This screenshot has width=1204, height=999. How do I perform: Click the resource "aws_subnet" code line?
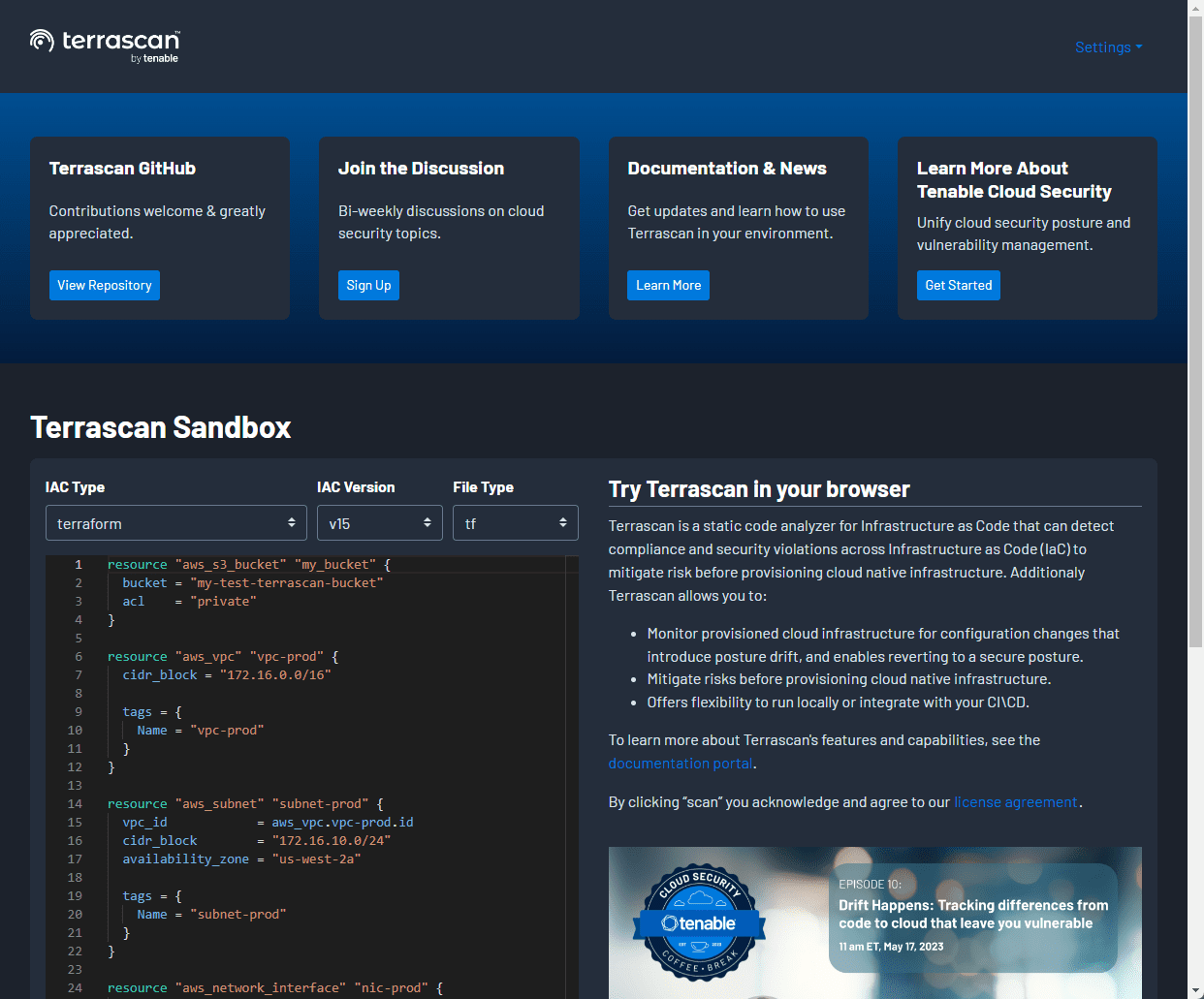(245, 803)
